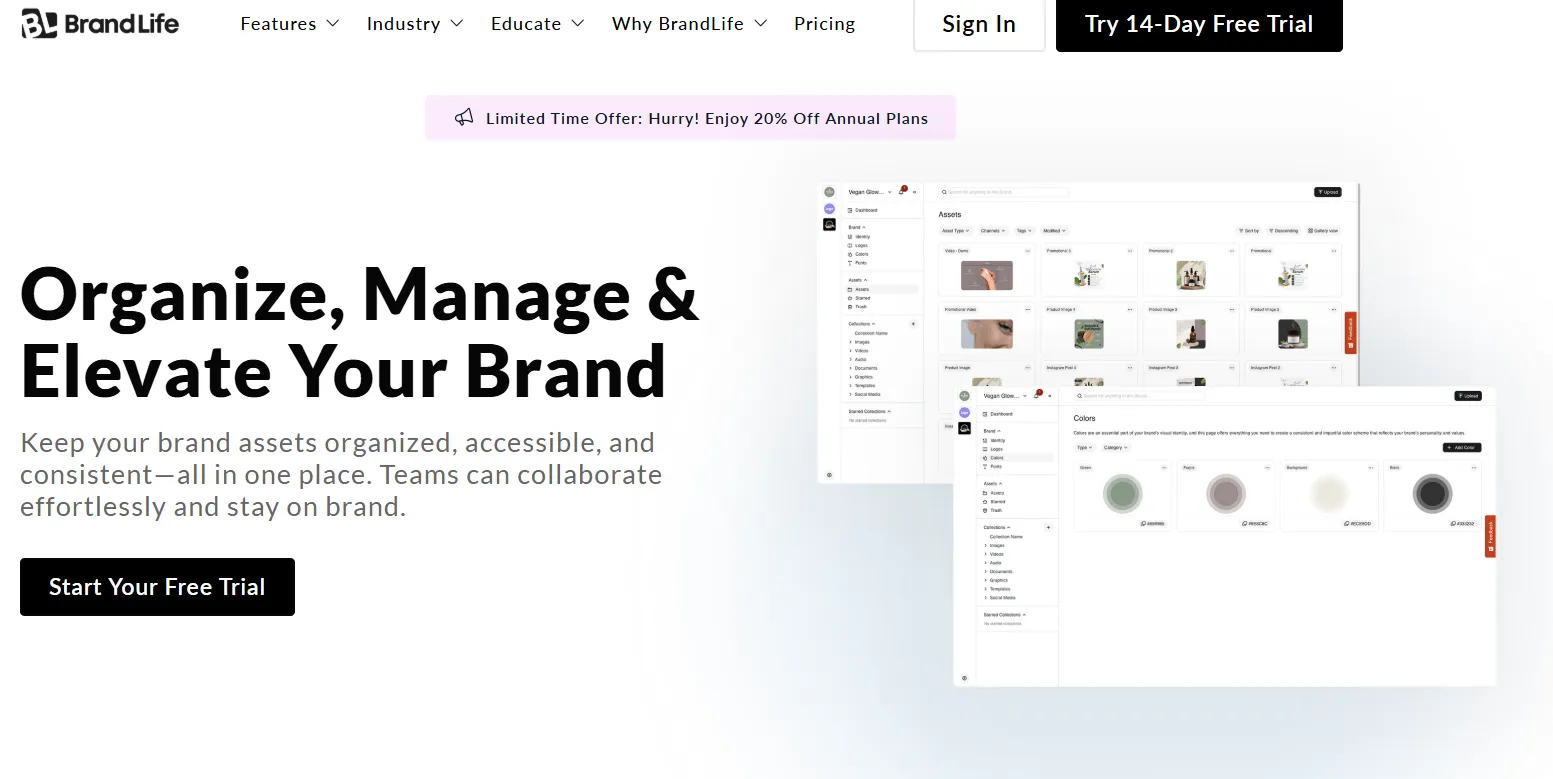This screenshot has width=1553, height=779.
Task: Open the Modified filter dropdown
Action: [1054, 231]
